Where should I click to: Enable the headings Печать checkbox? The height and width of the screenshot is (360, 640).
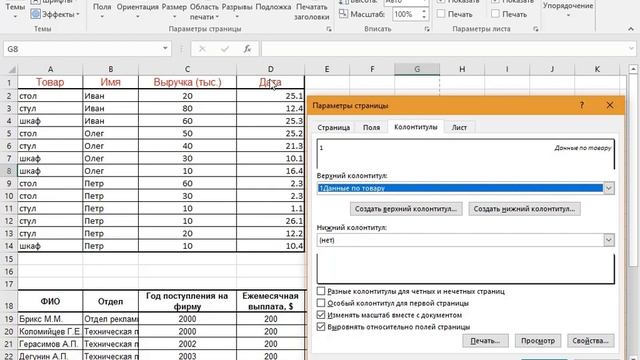point(495,14)
